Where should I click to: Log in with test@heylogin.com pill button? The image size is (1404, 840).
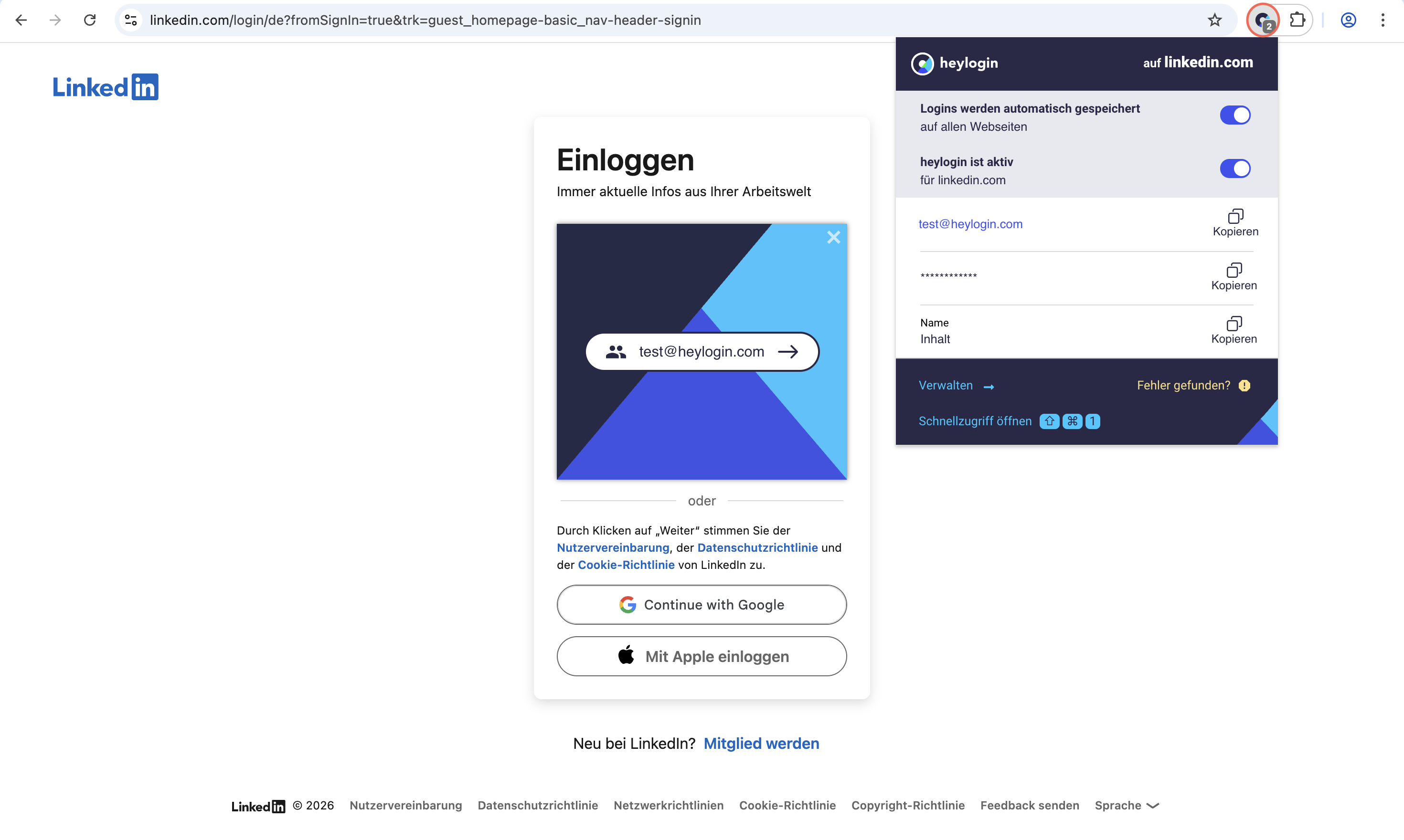tap(702, 351)
